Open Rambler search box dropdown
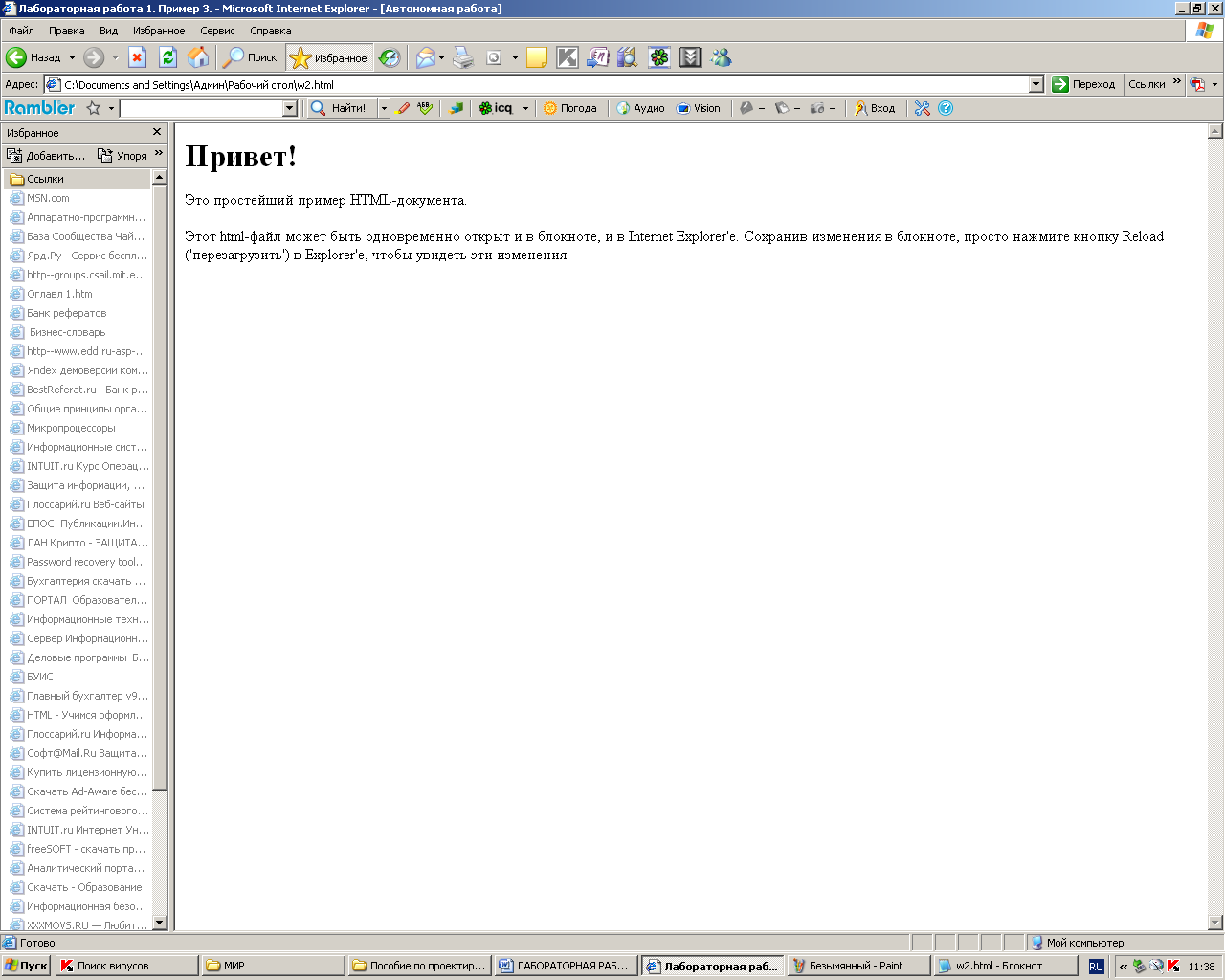1225x980 pixels. click(290, 108)
